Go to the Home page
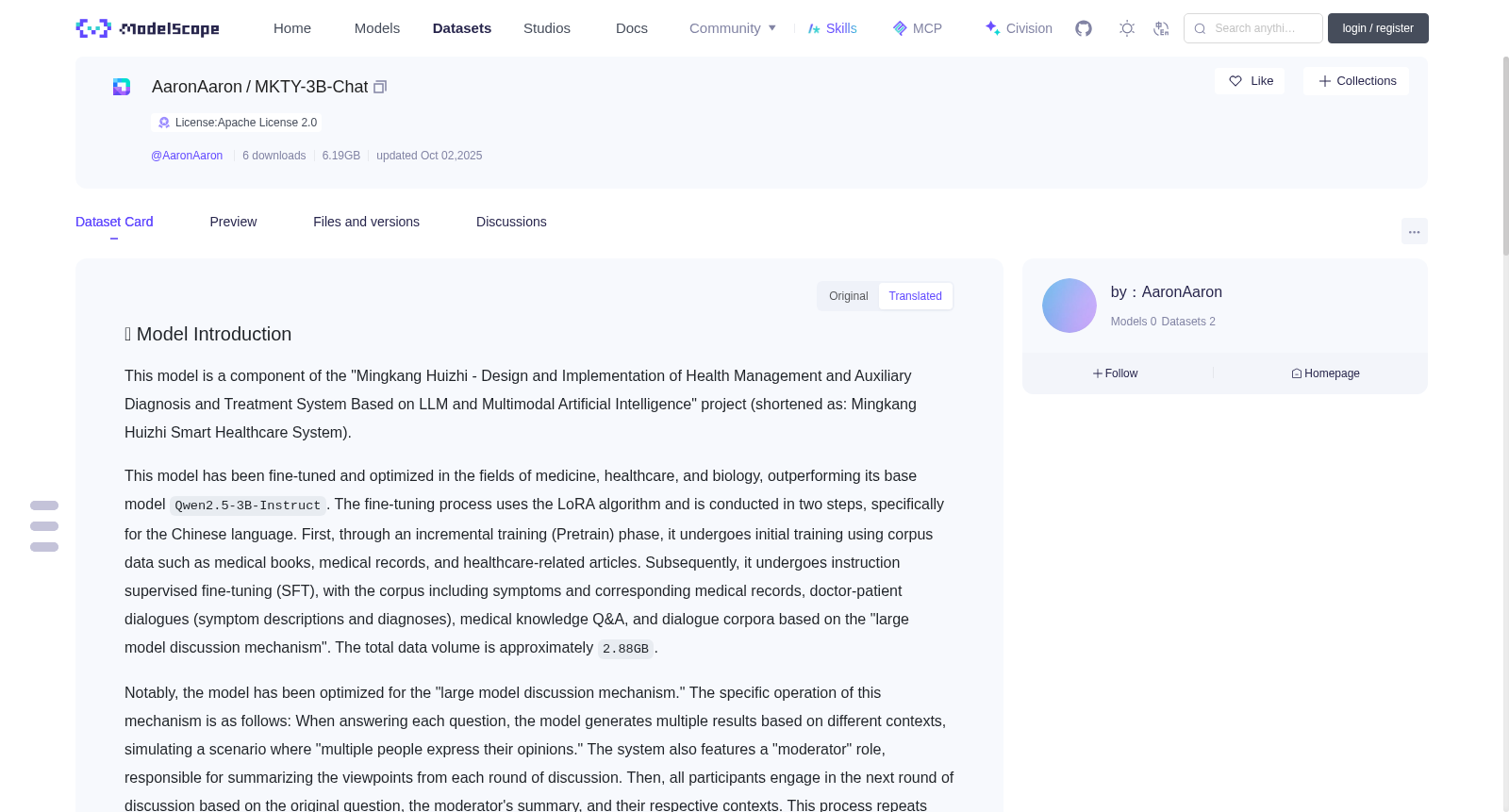This screenshot has height=812, width=1509. pos(292,28)
